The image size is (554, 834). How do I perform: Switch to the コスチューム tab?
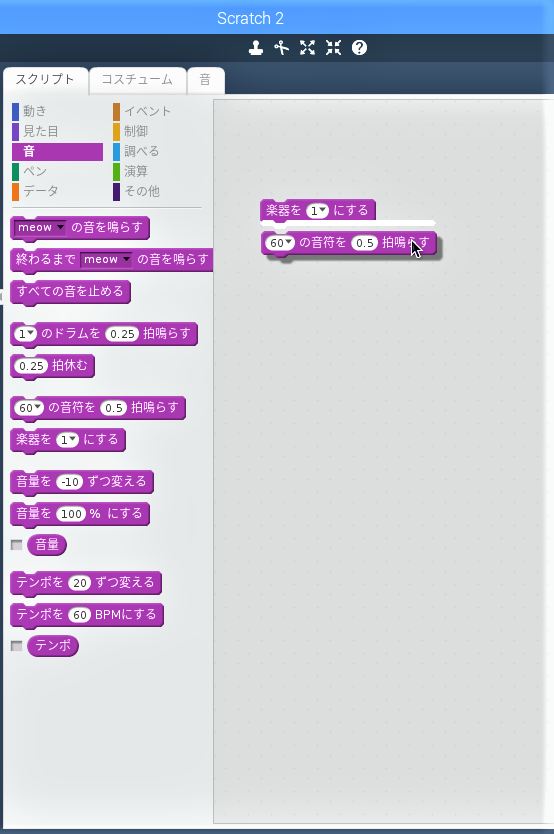click(x=137, y=80)
